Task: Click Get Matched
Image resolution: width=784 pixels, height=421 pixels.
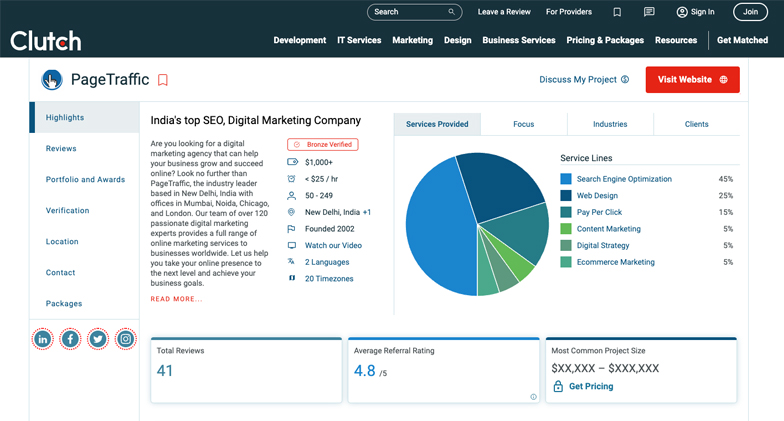Action: 742,40
